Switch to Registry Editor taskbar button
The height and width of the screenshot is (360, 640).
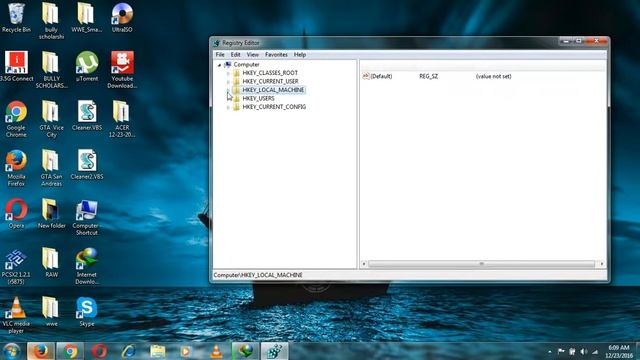pos(274,351)
